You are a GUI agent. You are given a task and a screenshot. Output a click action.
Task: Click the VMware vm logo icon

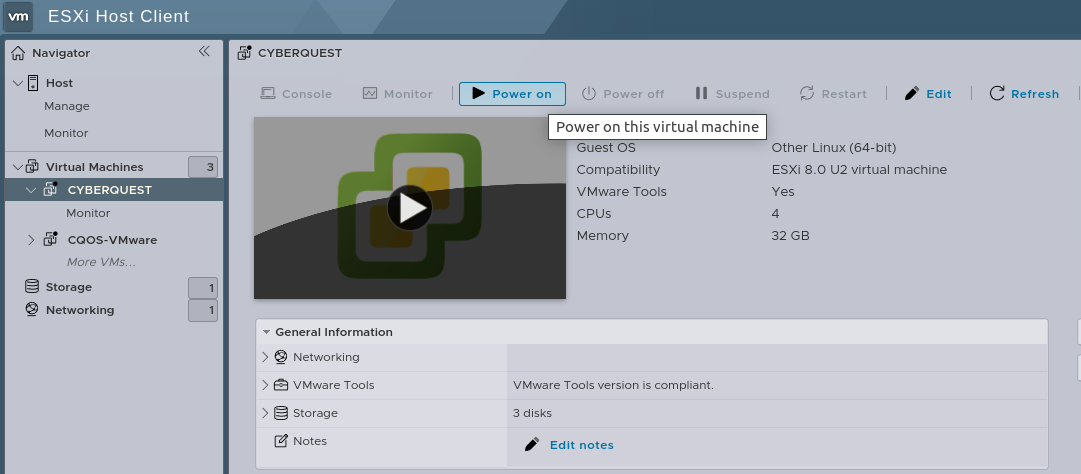click(19, 17)
